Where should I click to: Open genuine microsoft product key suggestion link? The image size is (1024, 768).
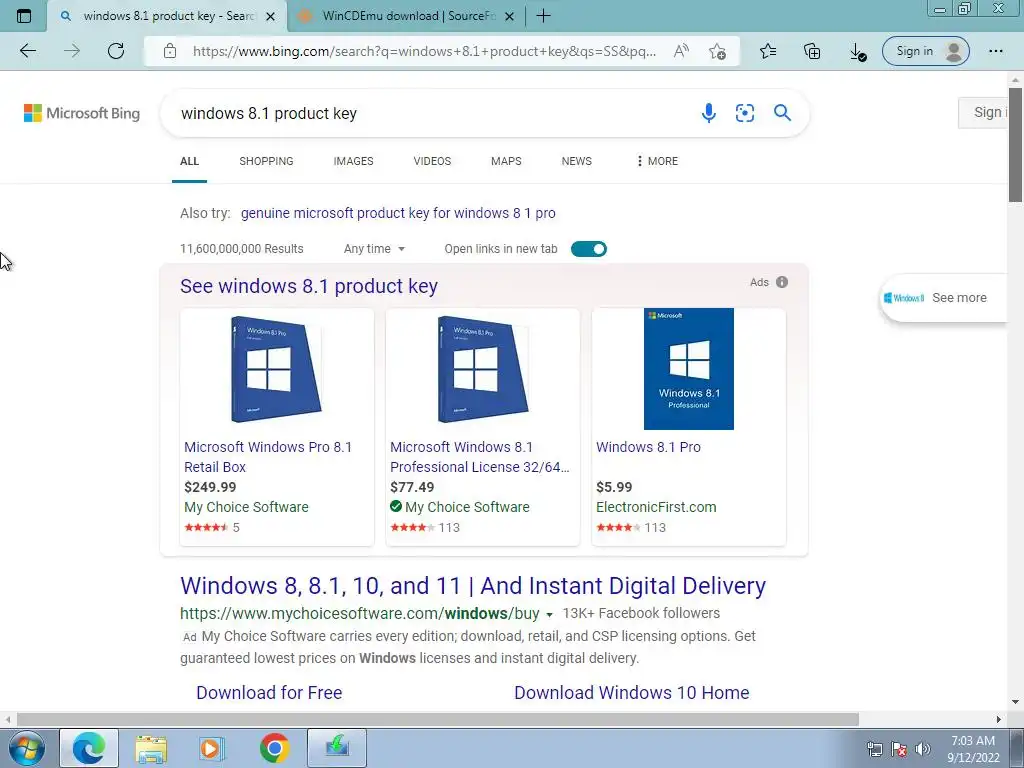pos(398,213)
